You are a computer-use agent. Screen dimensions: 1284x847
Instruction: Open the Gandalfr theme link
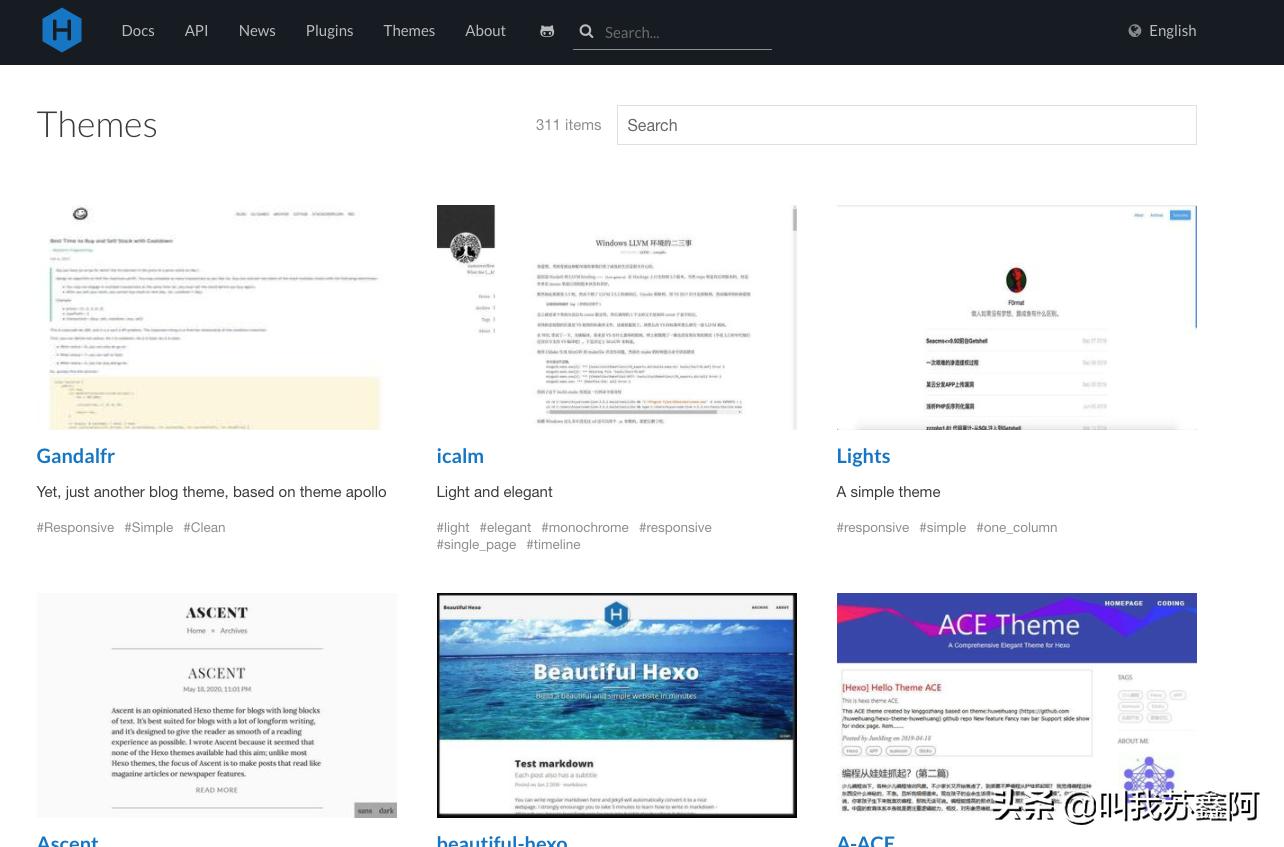pyautogui.click(x=76, y=456)
